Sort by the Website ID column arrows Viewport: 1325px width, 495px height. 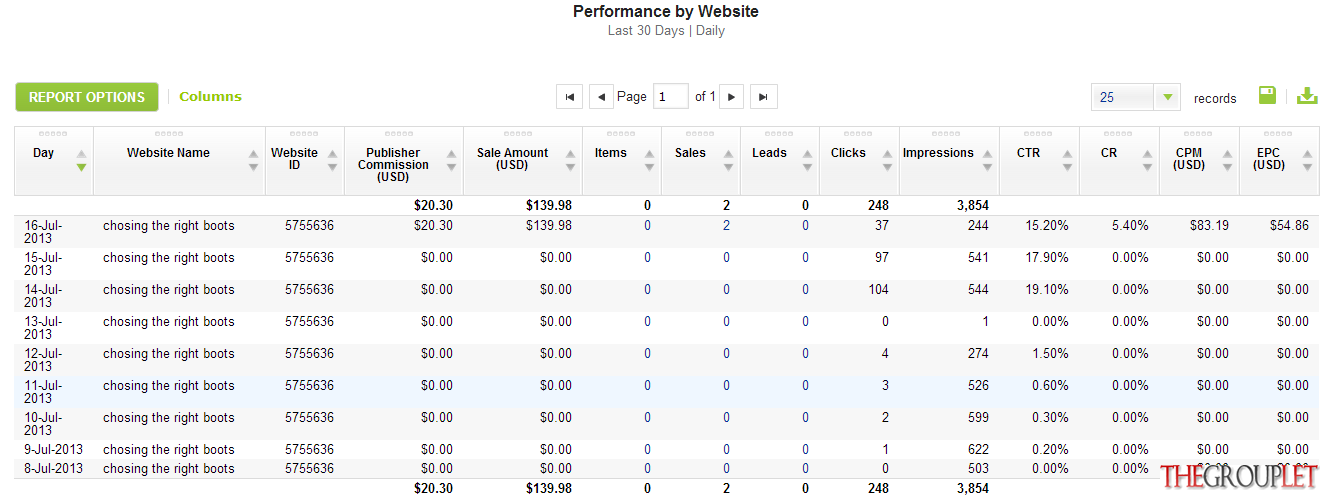coord(333,160)
